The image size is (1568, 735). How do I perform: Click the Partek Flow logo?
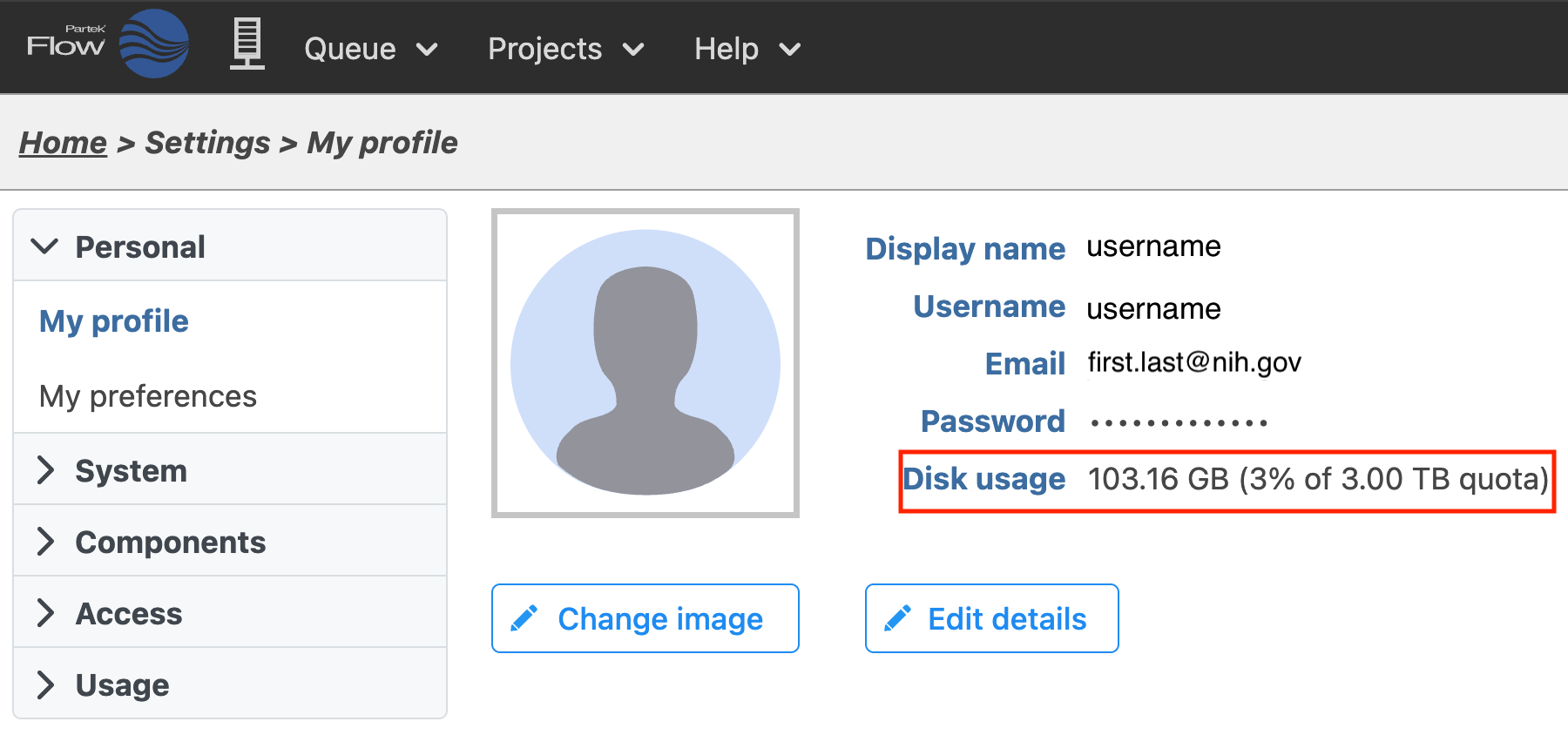coord(108,44)
